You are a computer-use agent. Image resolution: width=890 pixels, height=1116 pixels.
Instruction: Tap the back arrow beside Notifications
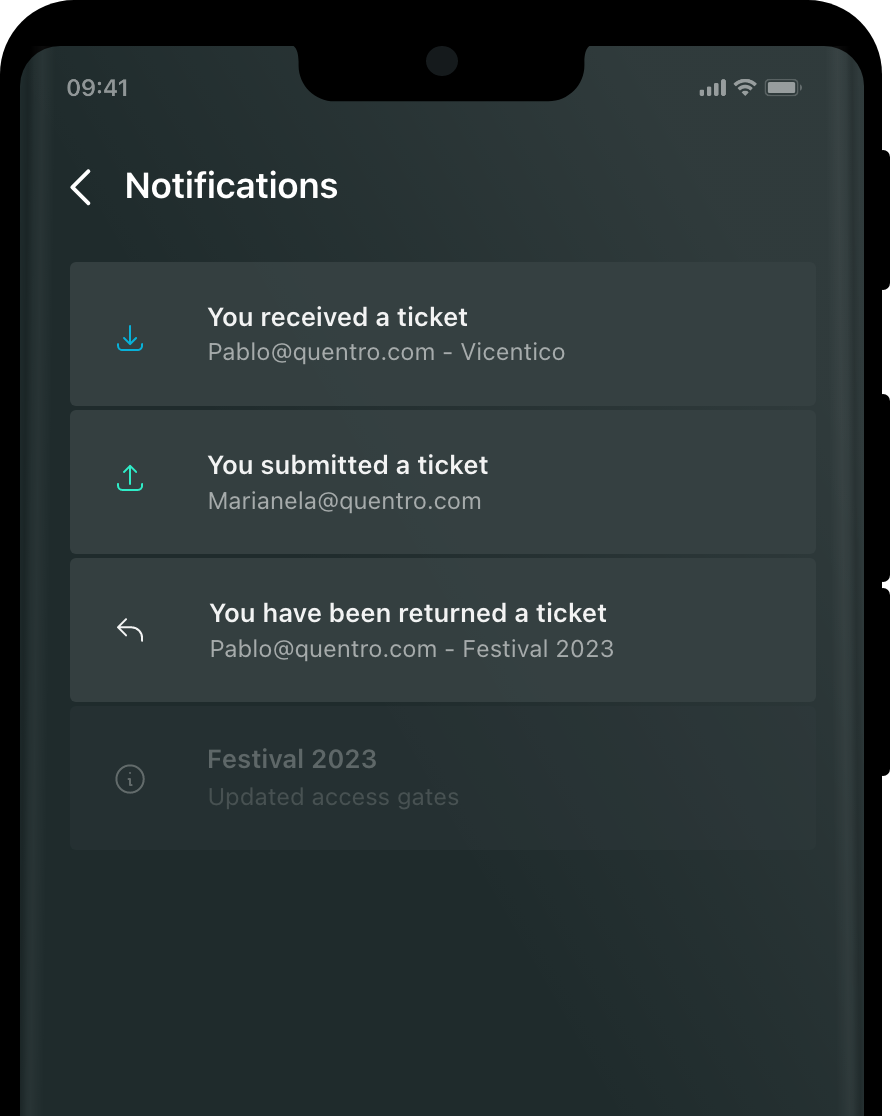(x=80, y=187)
